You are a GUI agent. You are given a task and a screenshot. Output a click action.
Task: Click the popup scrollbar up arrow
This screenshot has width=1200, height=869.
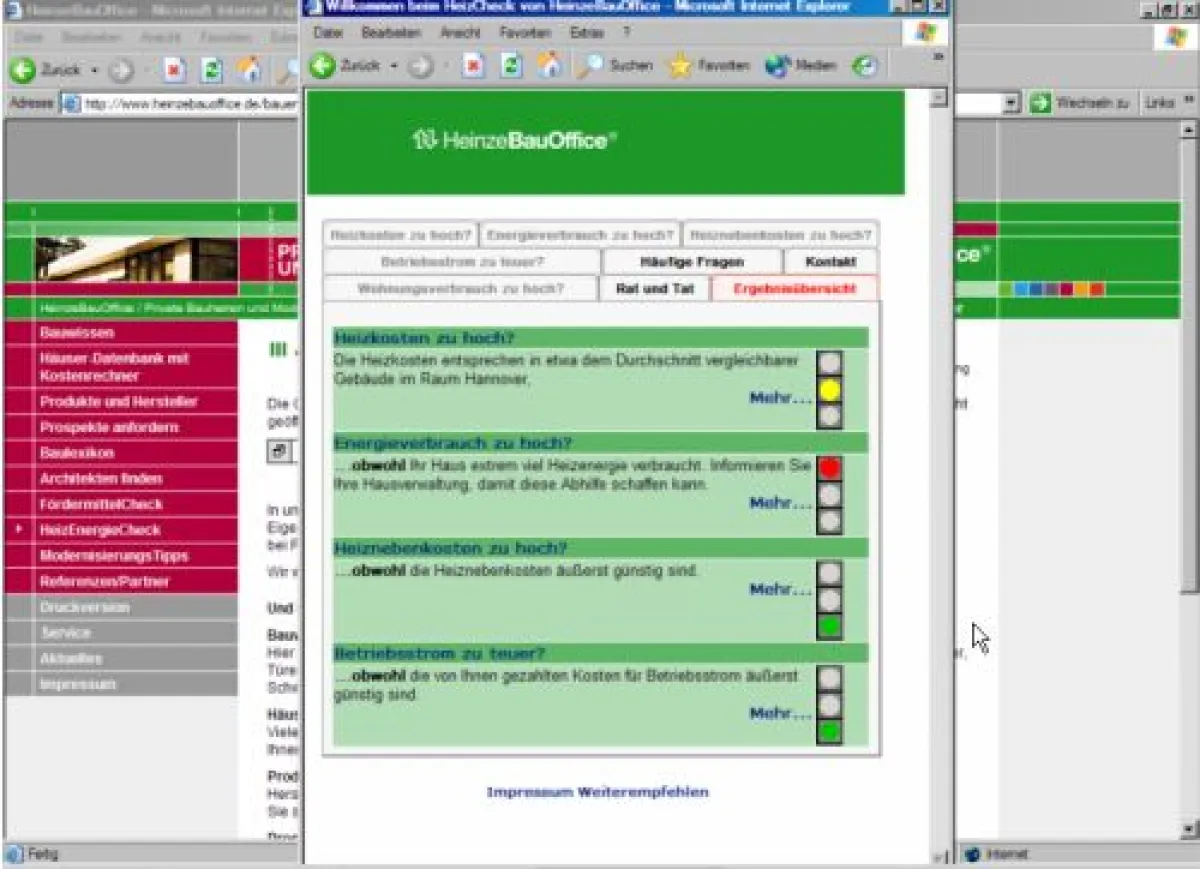939,99
